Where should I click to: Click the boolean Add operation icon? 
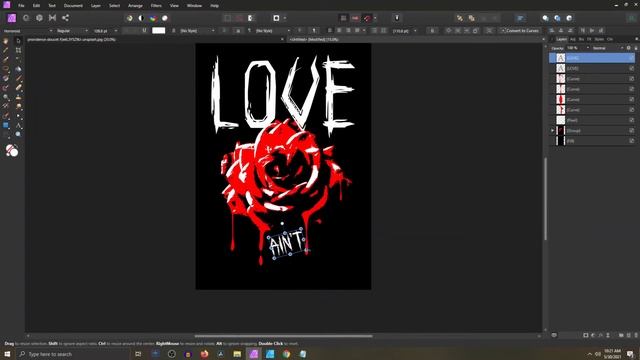(x=545, y=18)
